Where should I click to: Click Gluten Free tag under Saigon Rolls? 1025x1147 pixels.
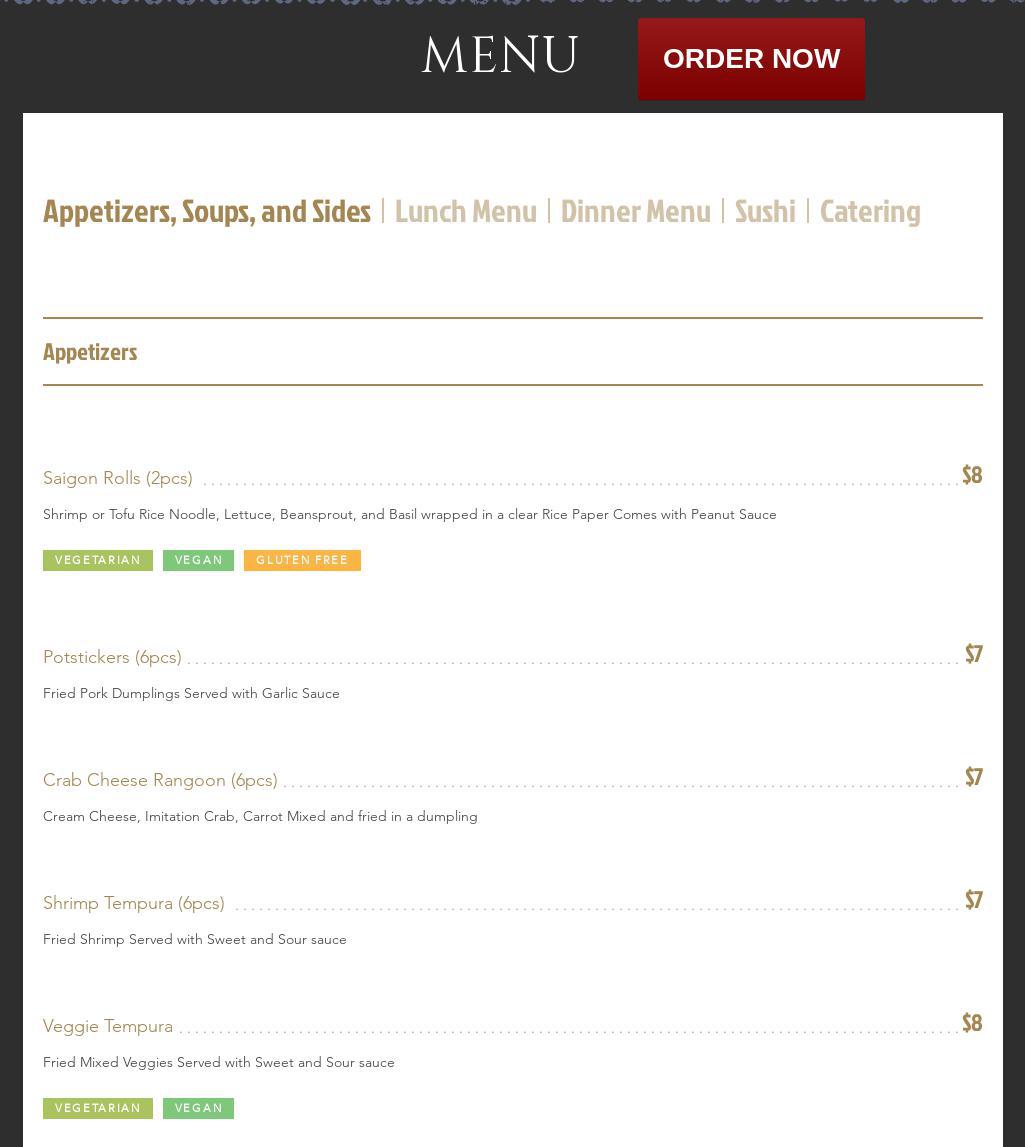click(302, 560)
